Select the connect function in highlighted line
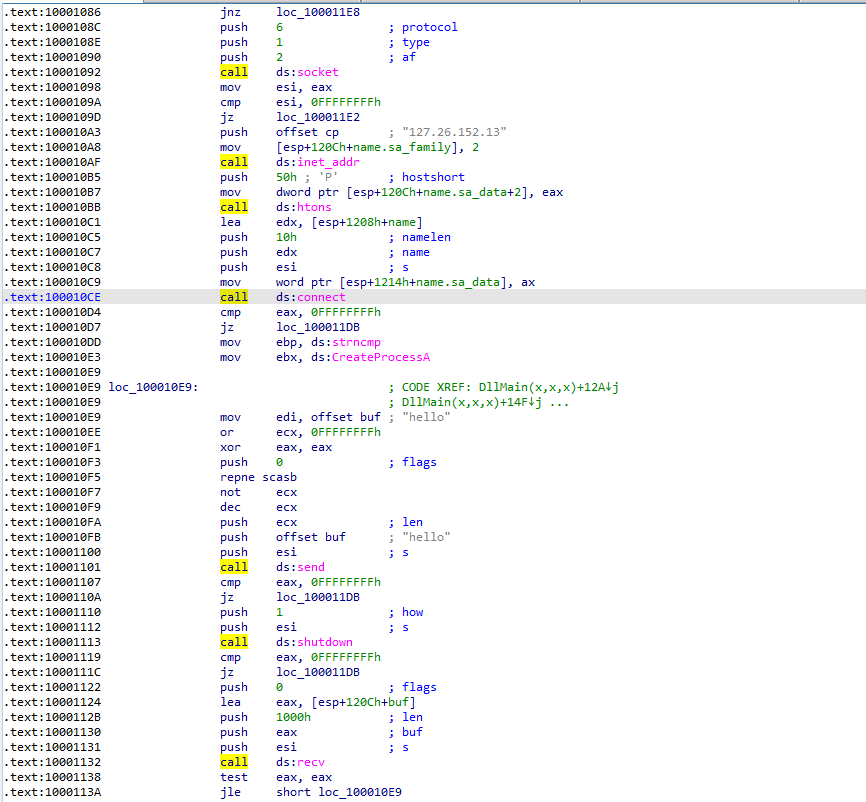866x802 pixels. 321,297
